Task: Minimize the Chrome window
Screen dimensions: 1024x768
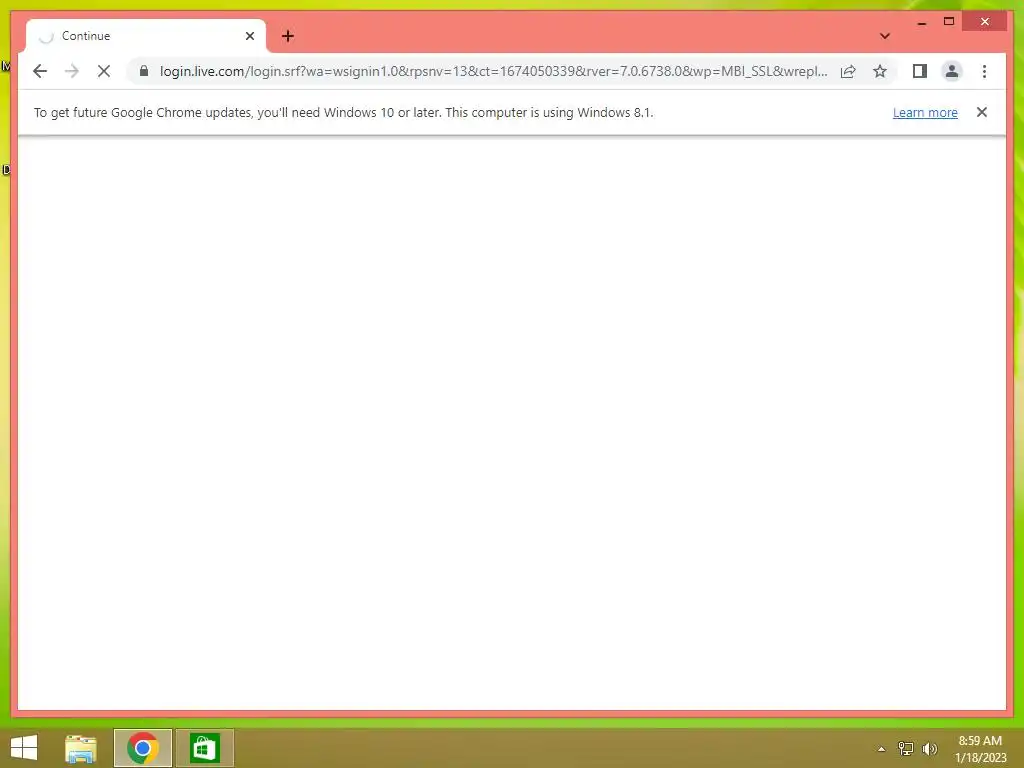Action: 921,22
